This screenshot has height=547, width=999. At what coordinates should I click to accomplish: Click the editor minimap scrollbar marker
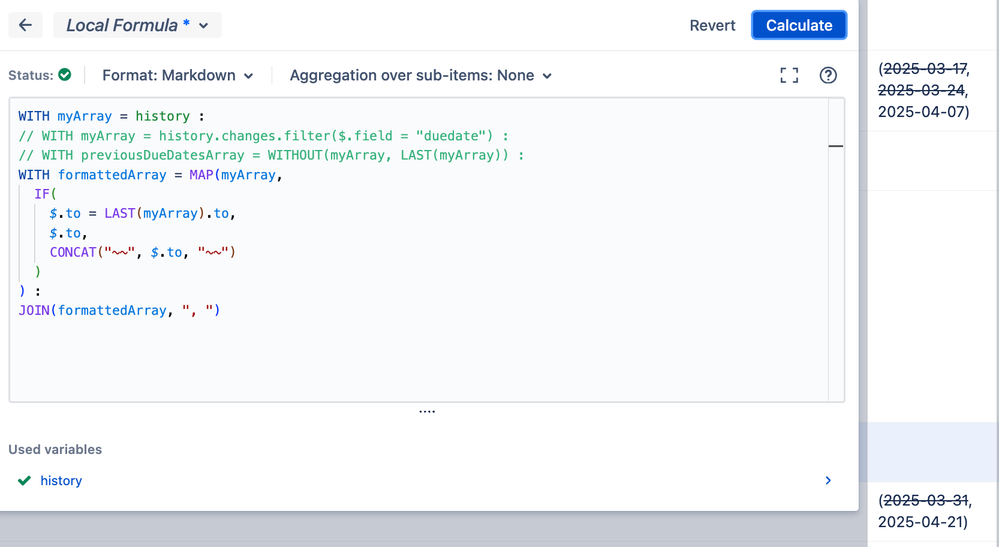pyautogui.click(x=836, y=146)
